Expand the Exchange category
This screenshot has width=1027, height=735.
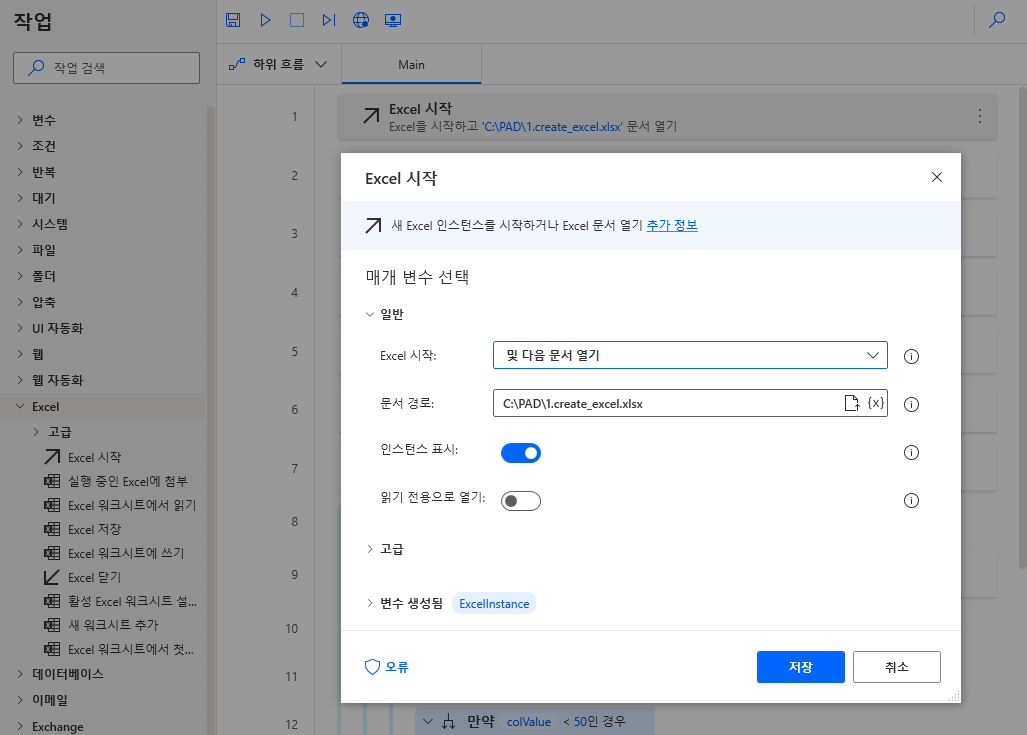coord(20,726)
